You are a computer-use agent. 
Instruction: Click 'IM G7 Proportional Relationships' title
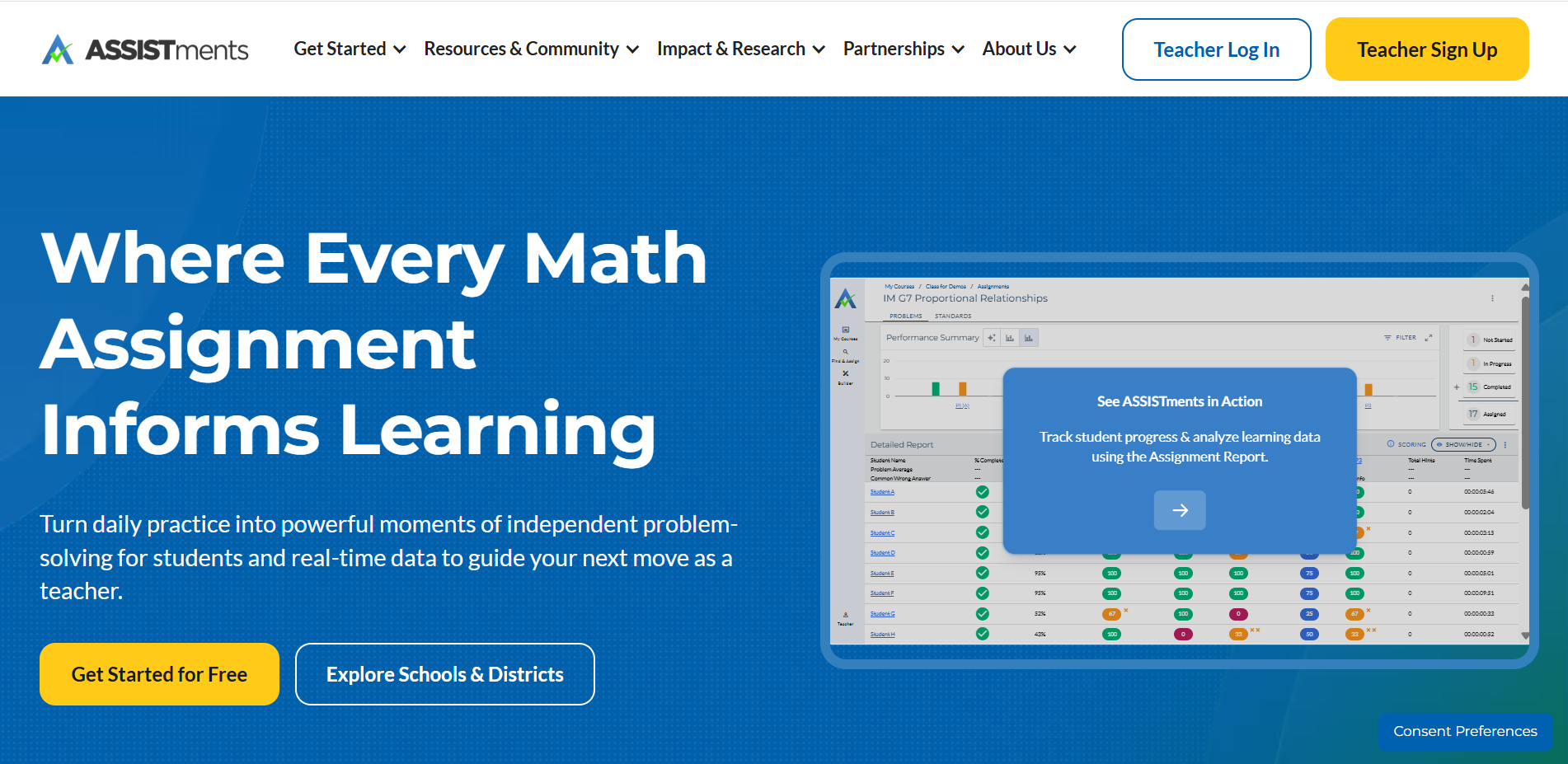965,298
